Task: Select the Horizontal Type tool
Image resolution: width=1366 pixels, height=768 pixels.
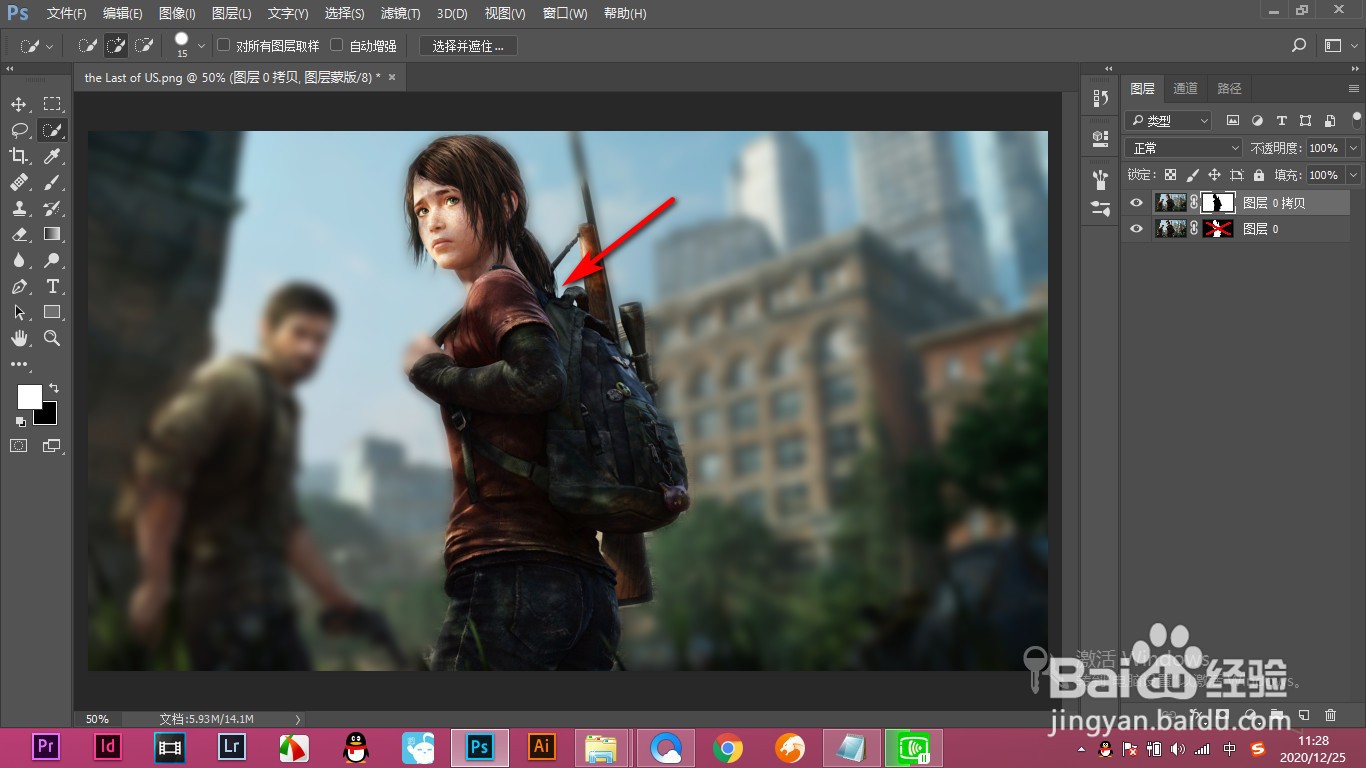Action: 52,286
